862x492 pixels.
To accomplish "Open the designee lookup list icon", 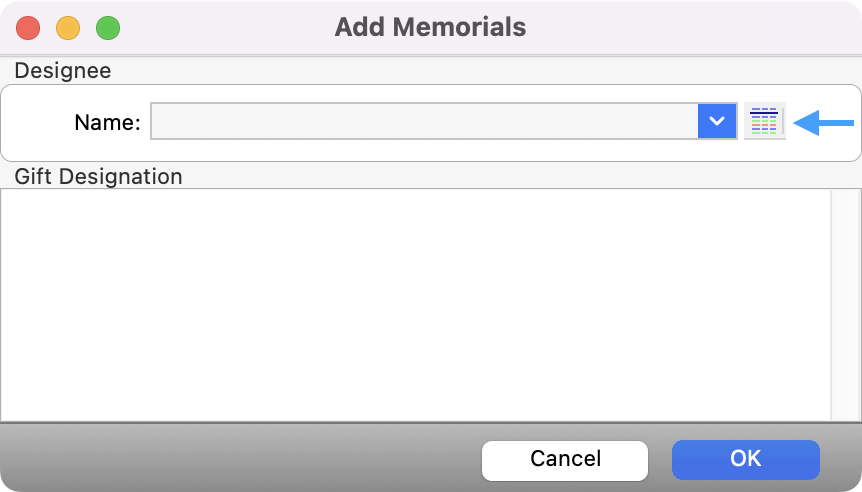I will pos(764,122).
